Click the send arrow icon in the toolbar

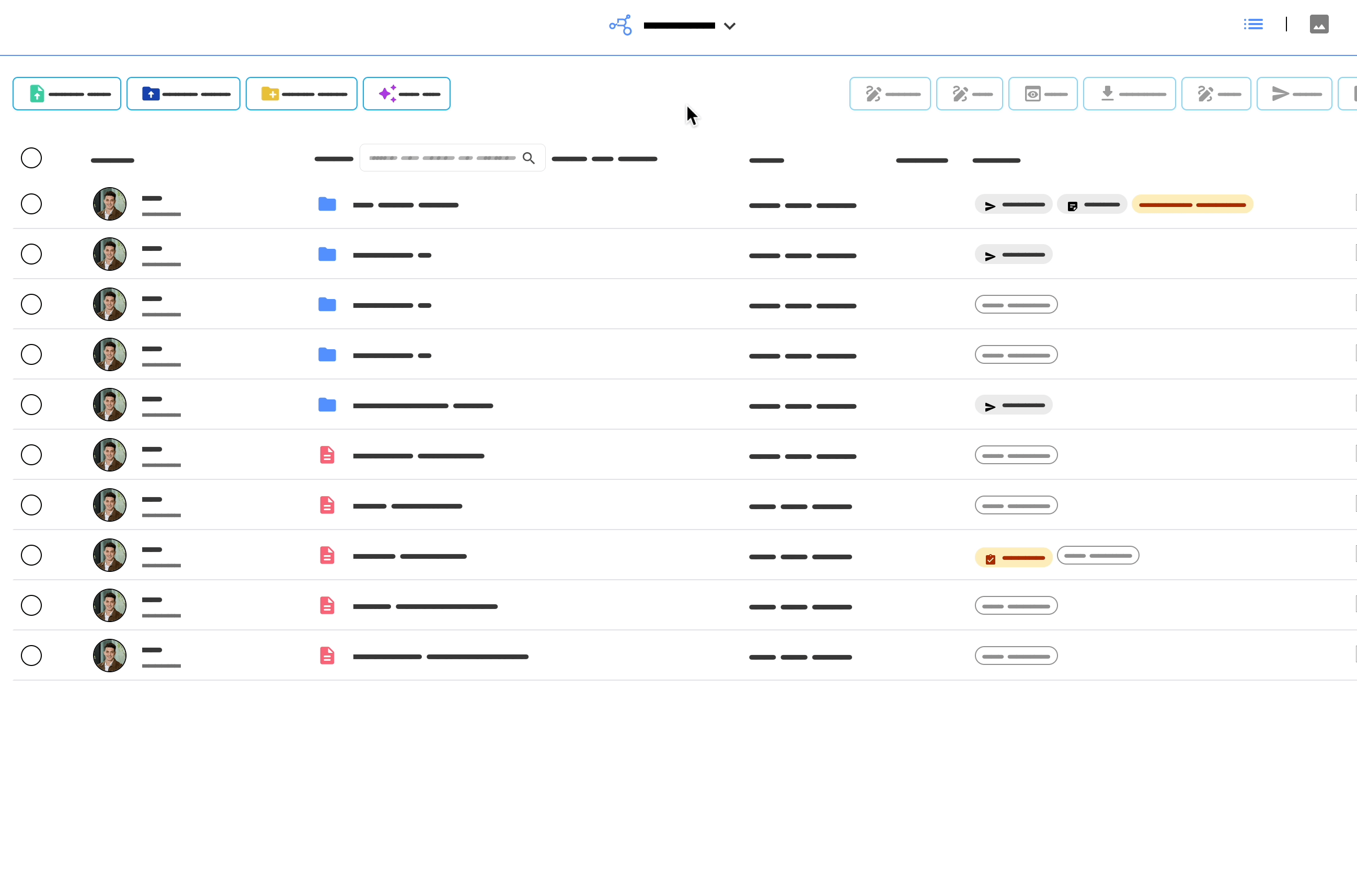click(1279, 93)
